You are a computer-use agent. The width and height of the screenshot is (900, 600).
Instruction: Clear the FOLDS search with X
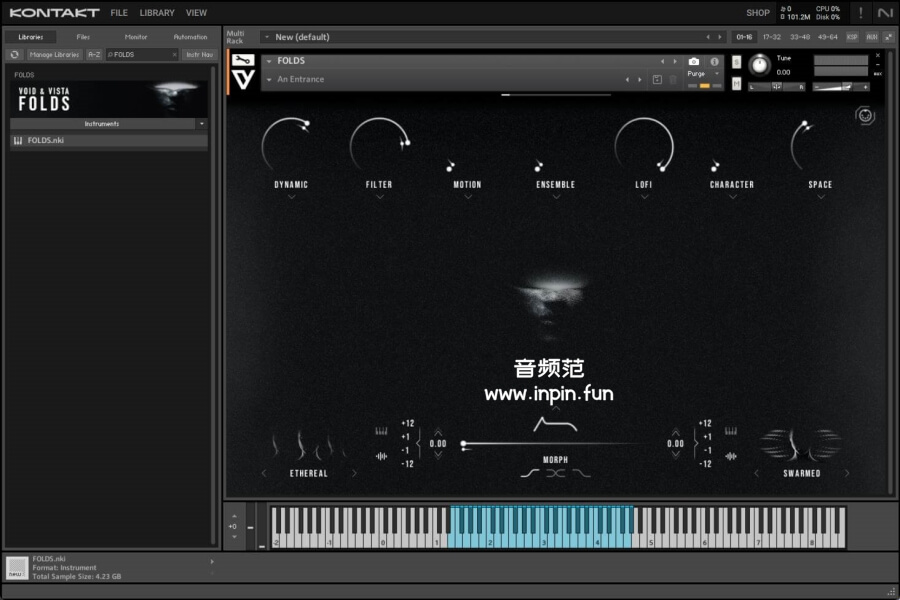tap(174, 55)
